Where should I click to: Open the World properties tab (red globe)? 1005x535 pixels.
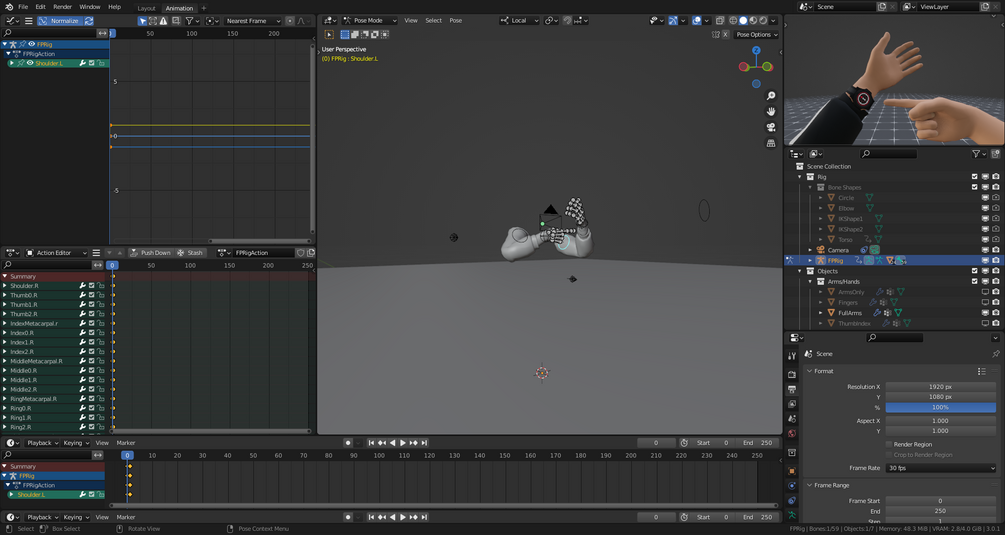click(x=792, y=434)
